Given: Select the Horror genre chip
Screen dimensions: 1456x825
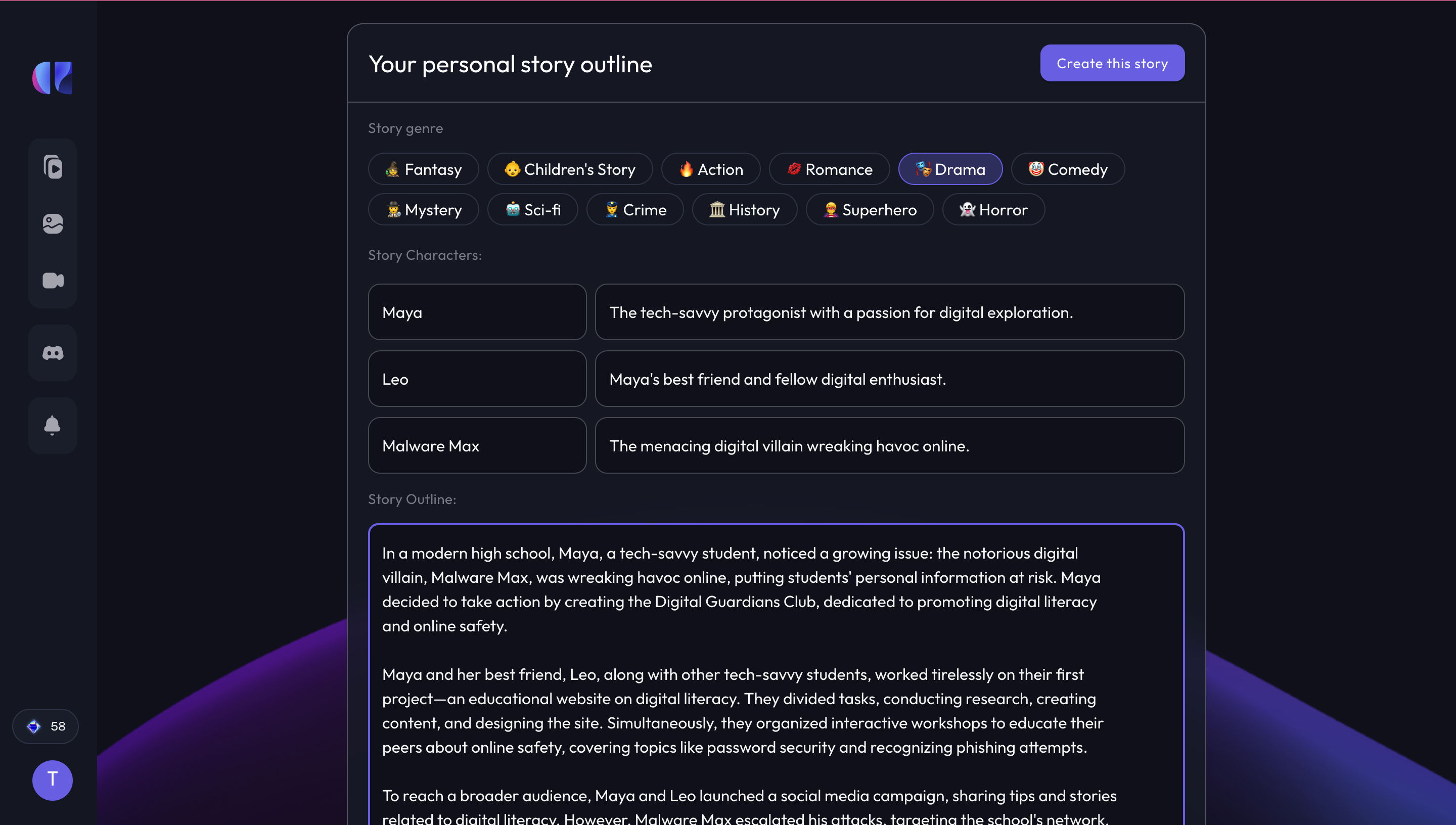Looking at the screenshot, I should pyautogui.click(x=993, y=210).
